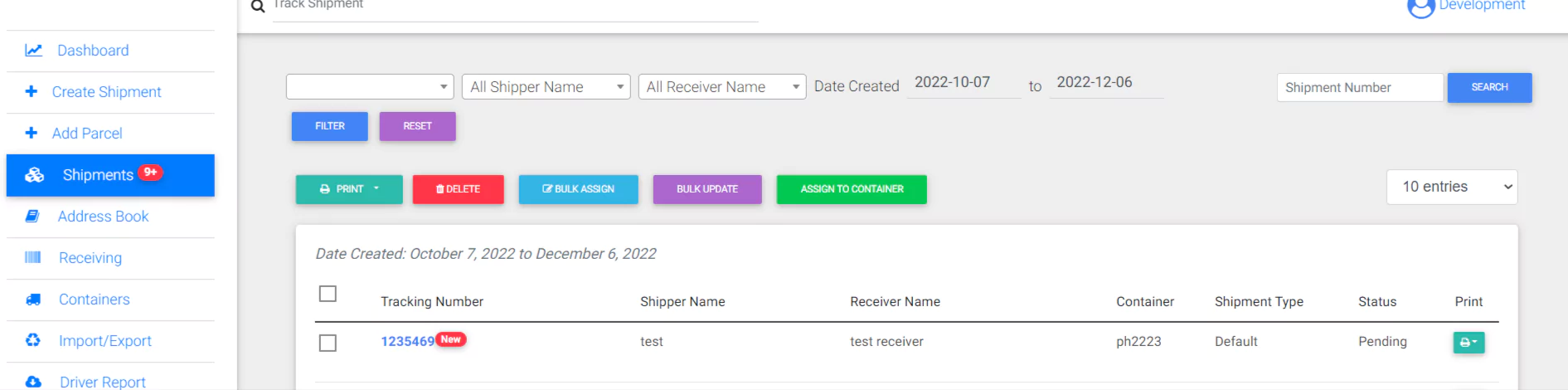Click the Dashboard chart icon
1568x390 pixels.
pyautogui.click(x=33, y=51)
